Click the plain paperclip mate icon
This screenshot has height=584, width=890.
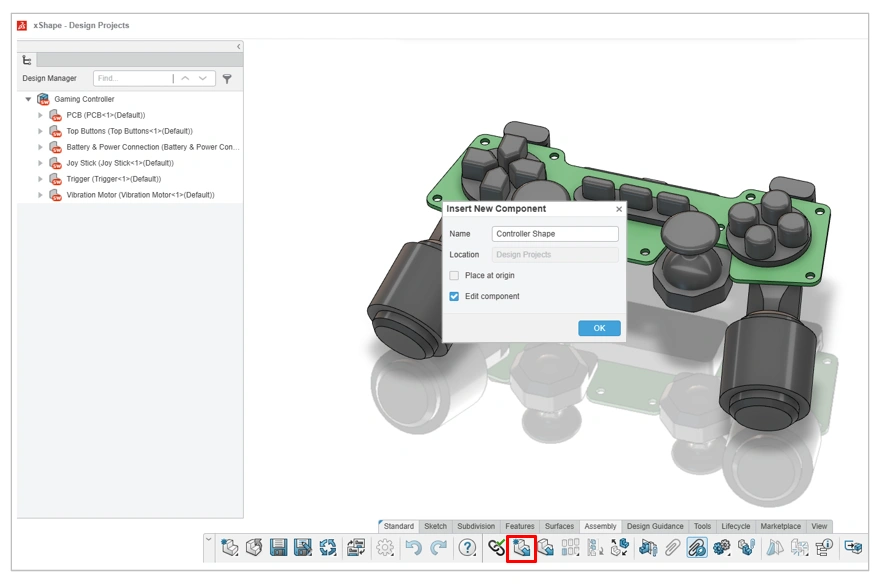(x=672, y=548)
